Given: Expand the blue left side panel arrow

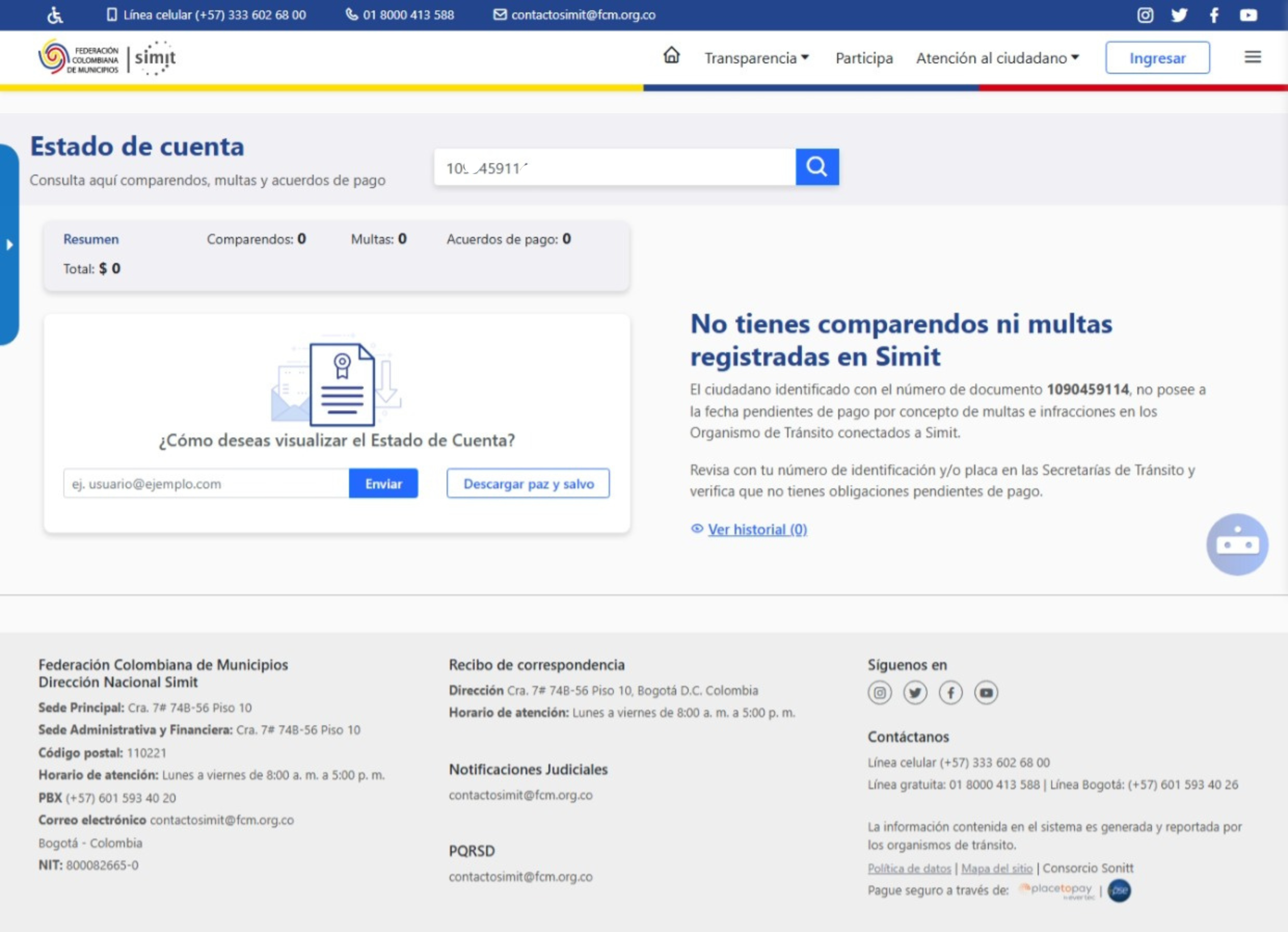Looking at the screenshot, I should pos(10,245).
